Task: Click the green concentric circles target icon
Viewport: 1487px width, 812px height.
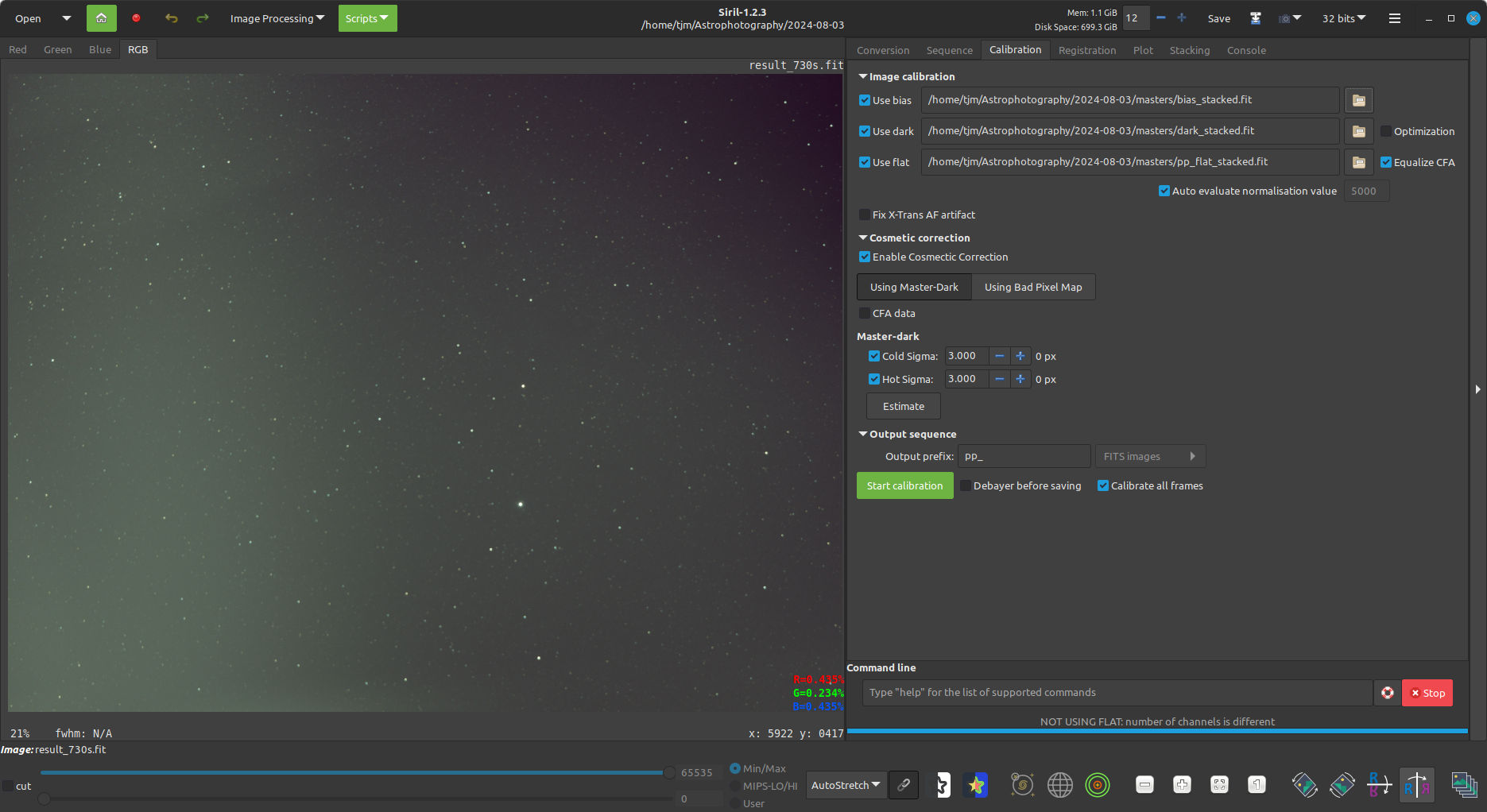Action: (x=1098, y=785)
